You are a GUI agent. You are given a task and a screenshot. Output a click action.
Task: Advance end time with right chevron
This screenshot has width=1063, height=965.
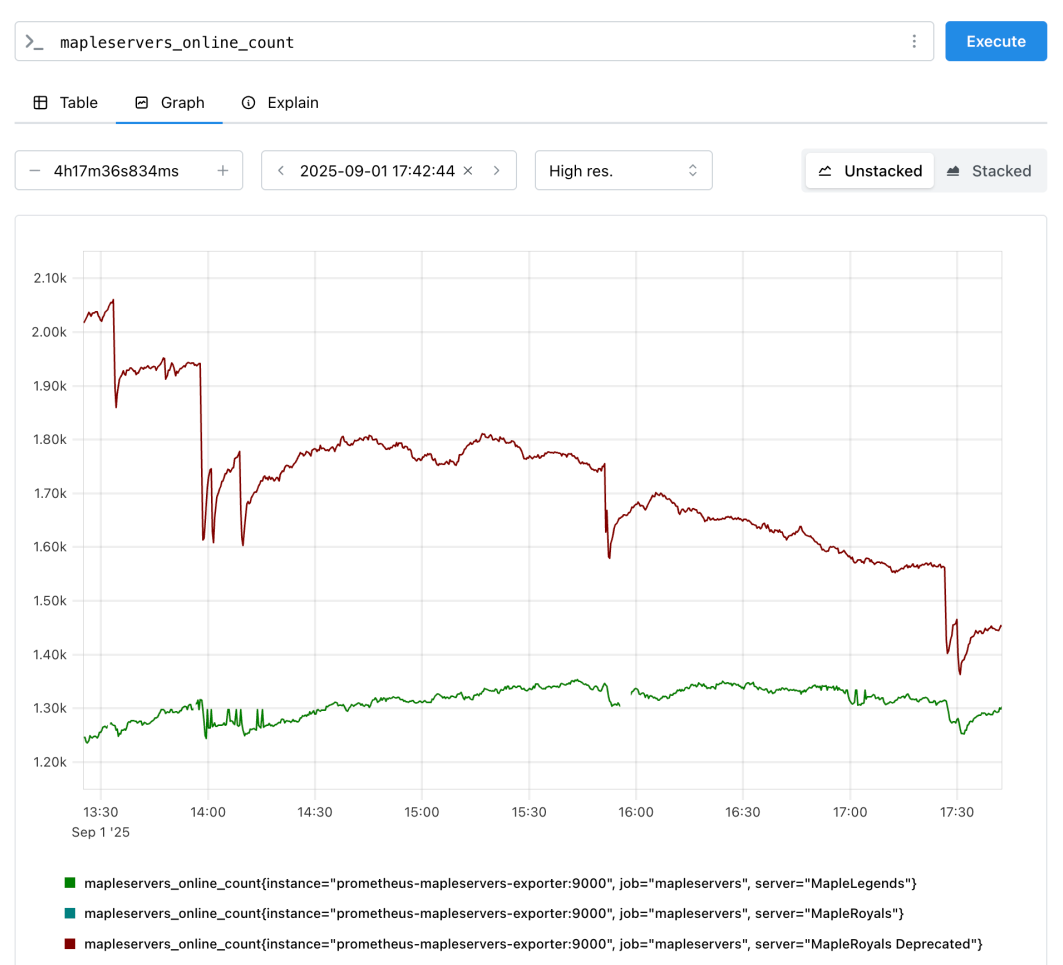pos(497,171)
